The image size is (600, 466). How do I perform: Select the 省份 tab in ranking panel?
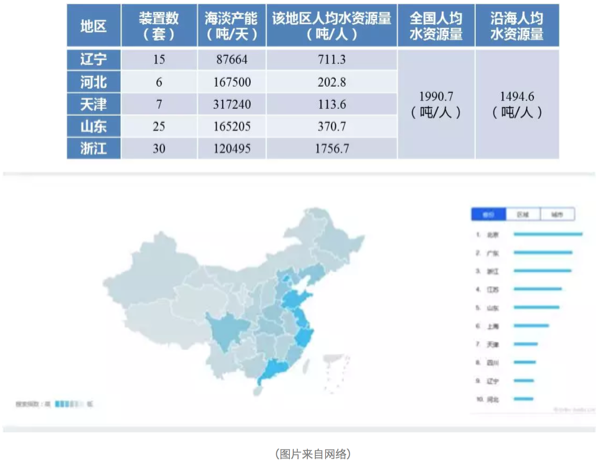(489, 214)
